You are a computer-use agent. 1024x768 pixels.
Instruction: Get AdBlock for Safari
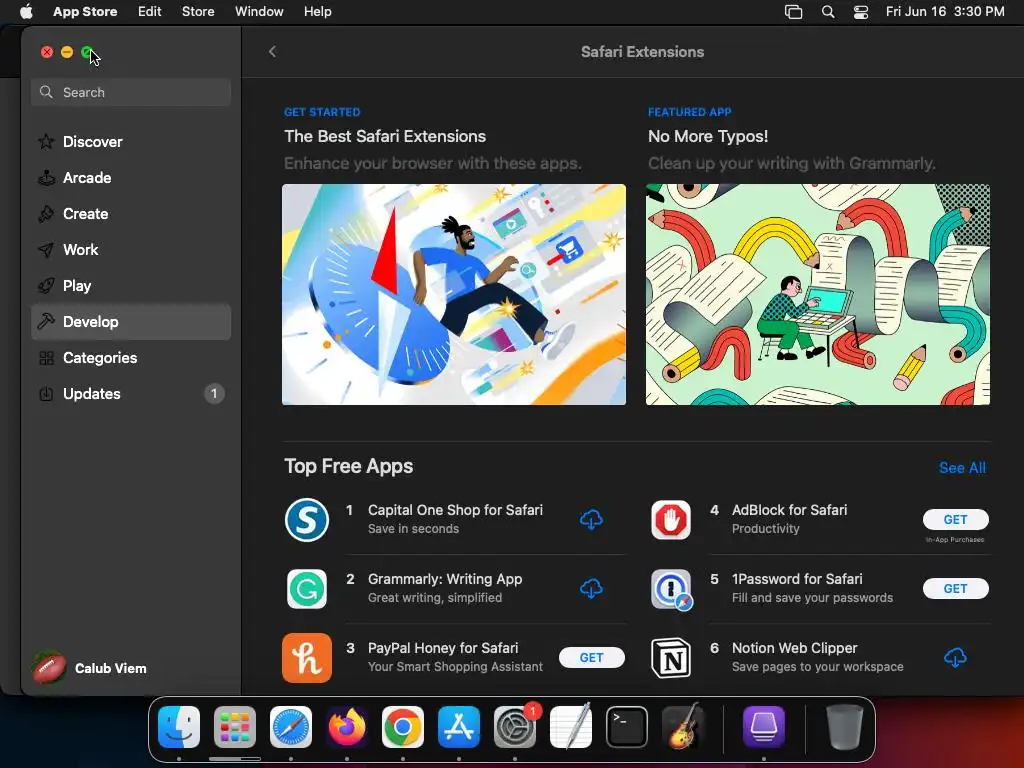click(x=955, y=519)
